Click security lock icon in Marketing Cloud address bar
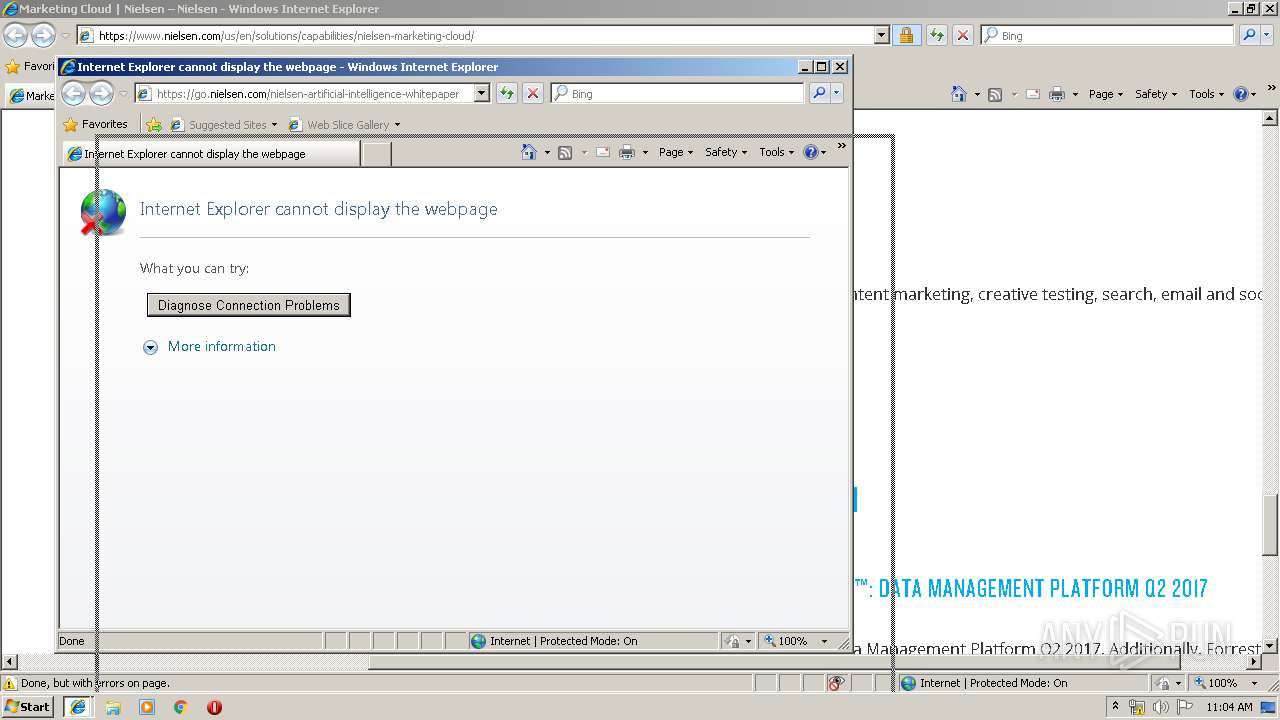This screenshot has width=1280, height=720. click(906, 35)
